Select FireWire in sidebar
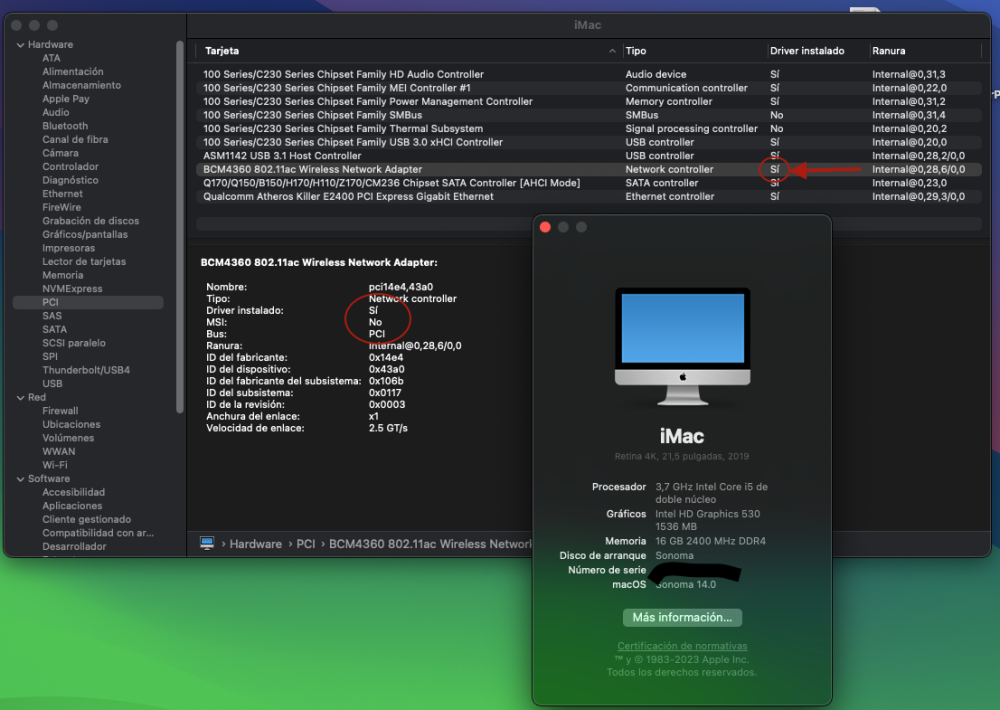 point(62,207)
